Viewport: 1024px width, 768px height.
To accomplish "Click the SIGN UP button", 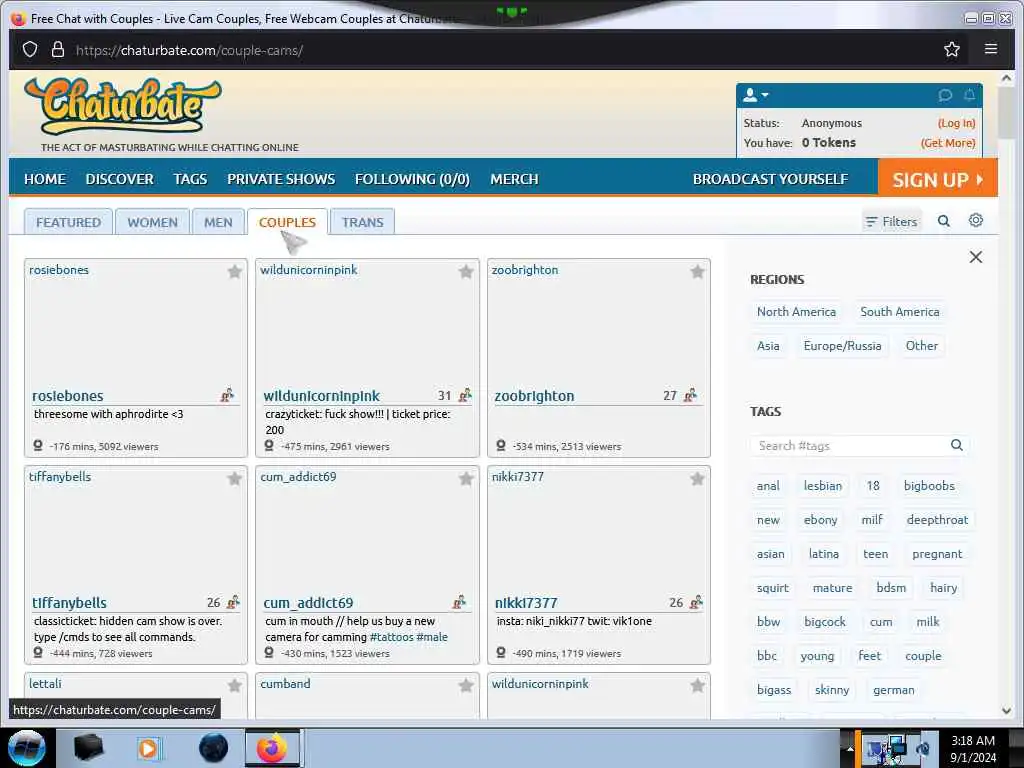I will point(938,179).
